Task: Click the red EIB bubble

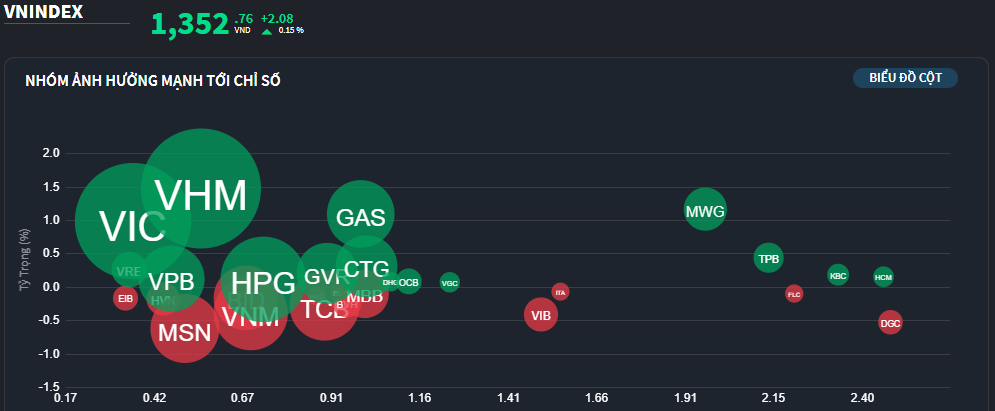Action: pos(126,297)
